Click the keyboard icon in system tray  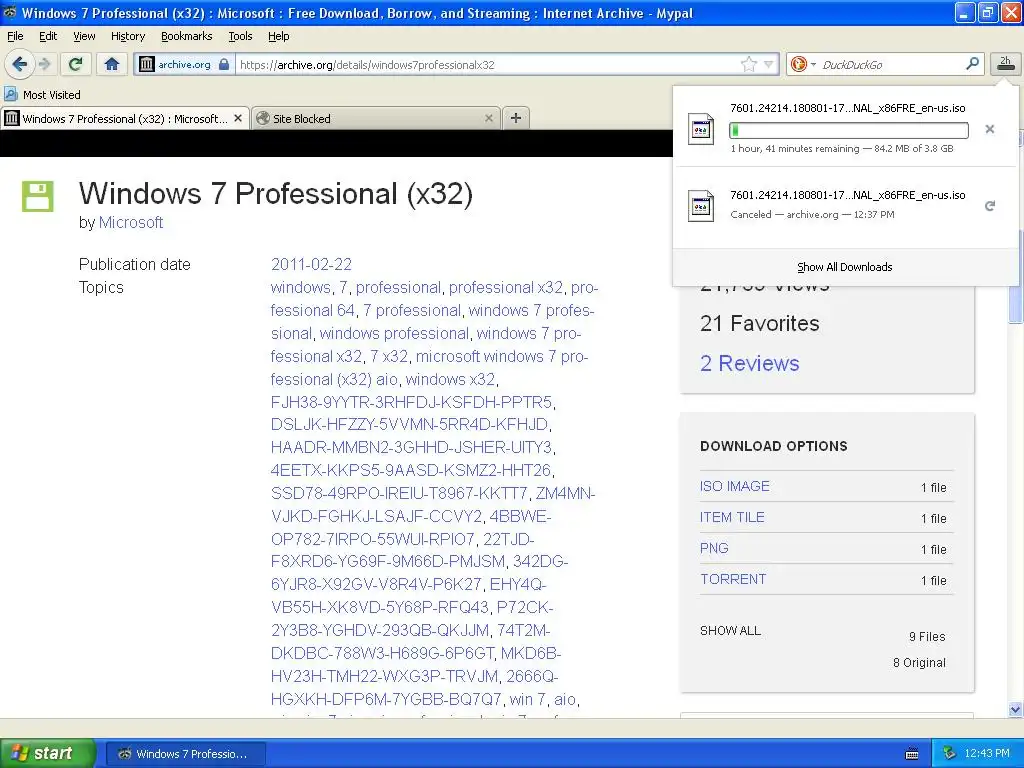coord(912,754)
